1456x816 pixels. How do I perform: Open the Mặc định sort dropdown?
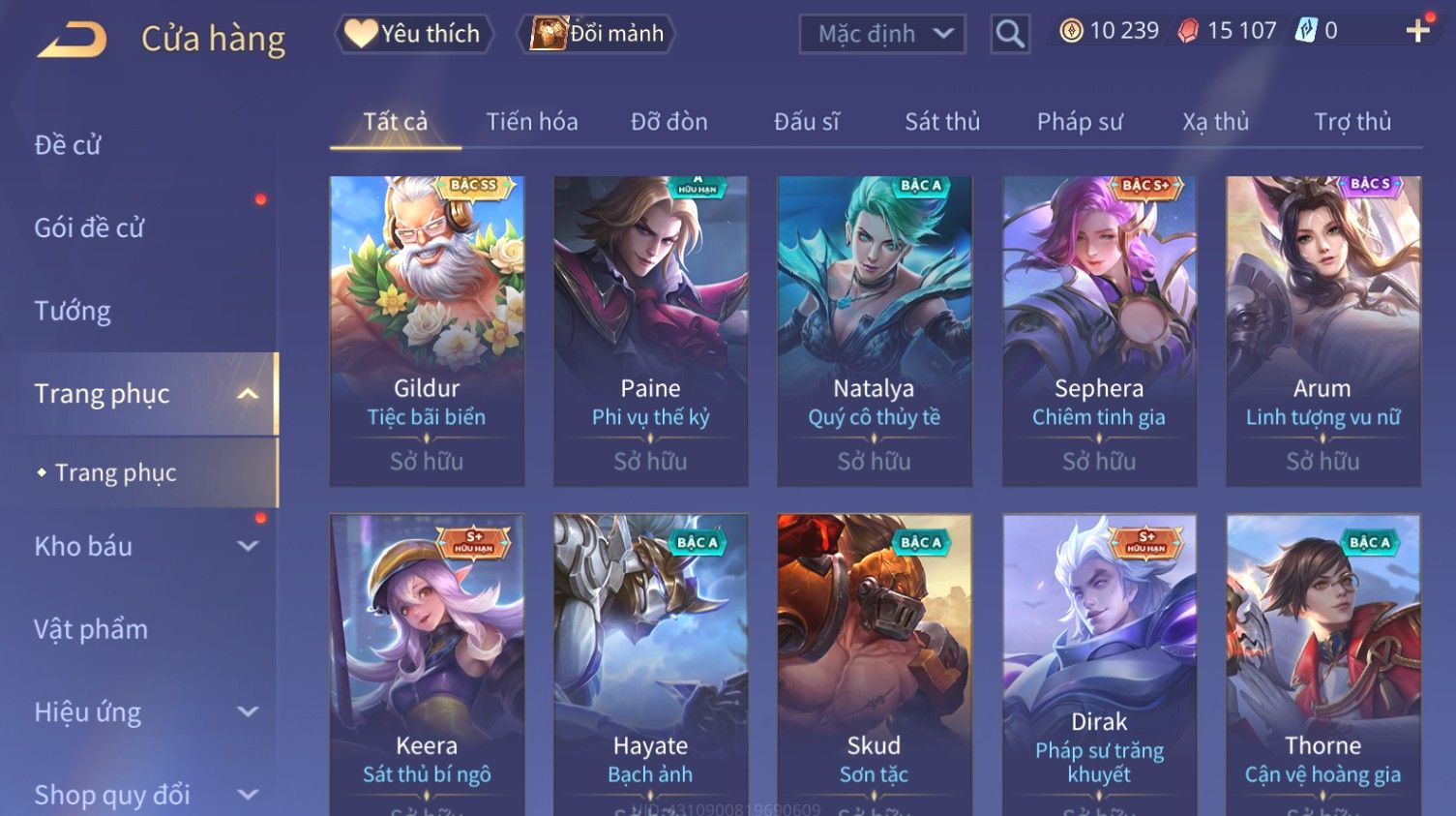882,34
